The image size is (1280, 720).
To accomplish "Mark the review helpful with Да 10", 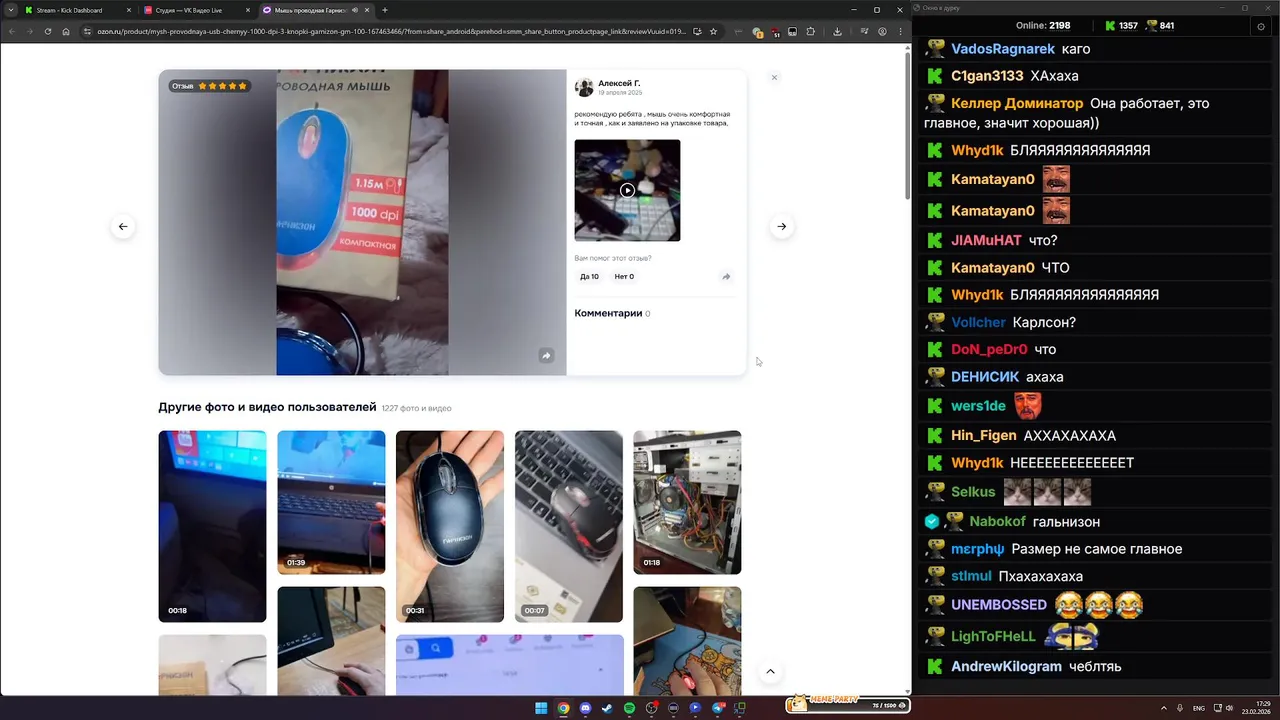I will (589, 277).
